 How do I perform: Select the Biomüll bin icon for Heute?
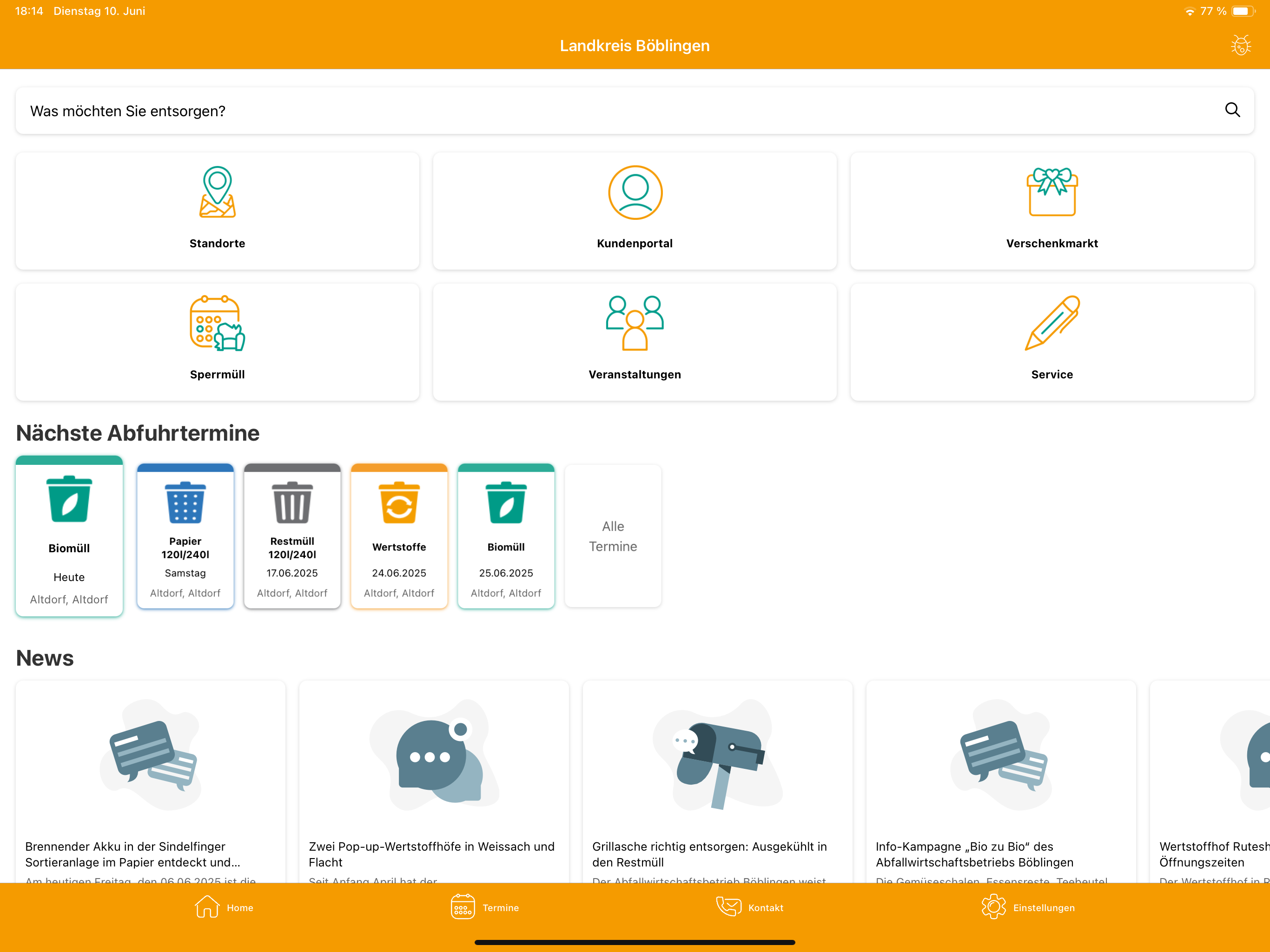(x=69, y=498)
